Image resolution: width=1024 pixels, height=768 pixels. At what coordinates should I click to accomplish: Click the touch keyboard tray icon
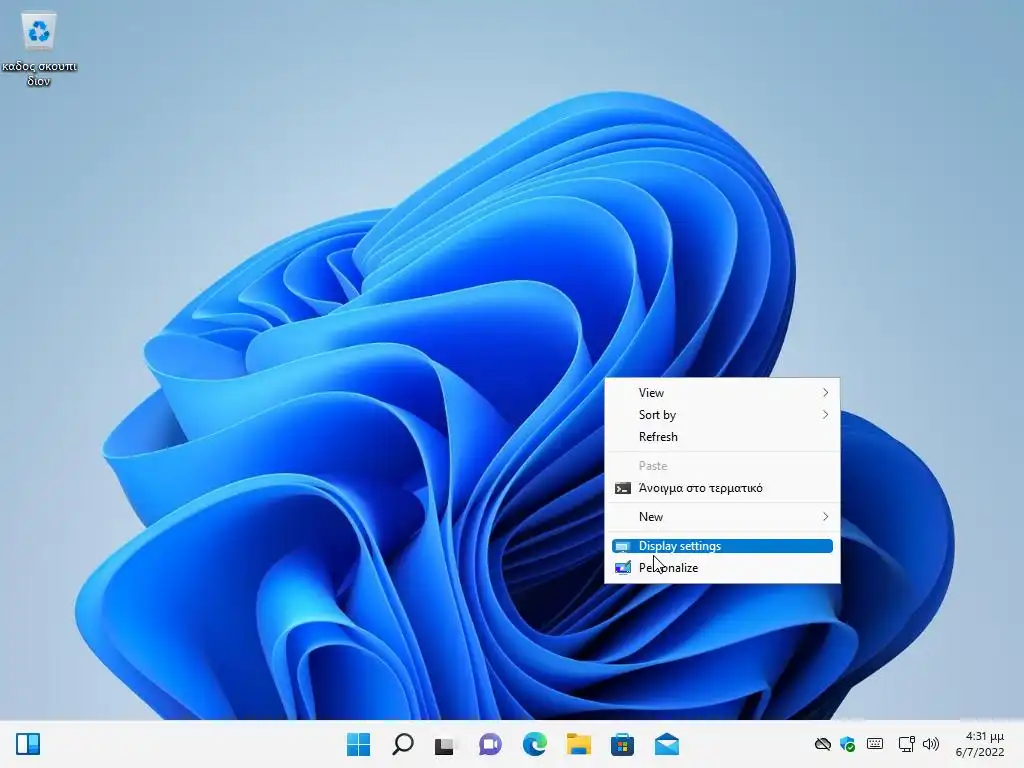pyautogui.click(x=875, y=743)
